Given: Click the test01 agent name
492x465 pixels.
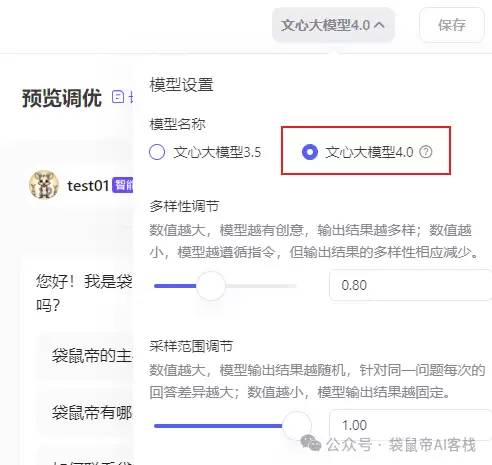Looking at the screenshot, I should click(x=88, y=186).
